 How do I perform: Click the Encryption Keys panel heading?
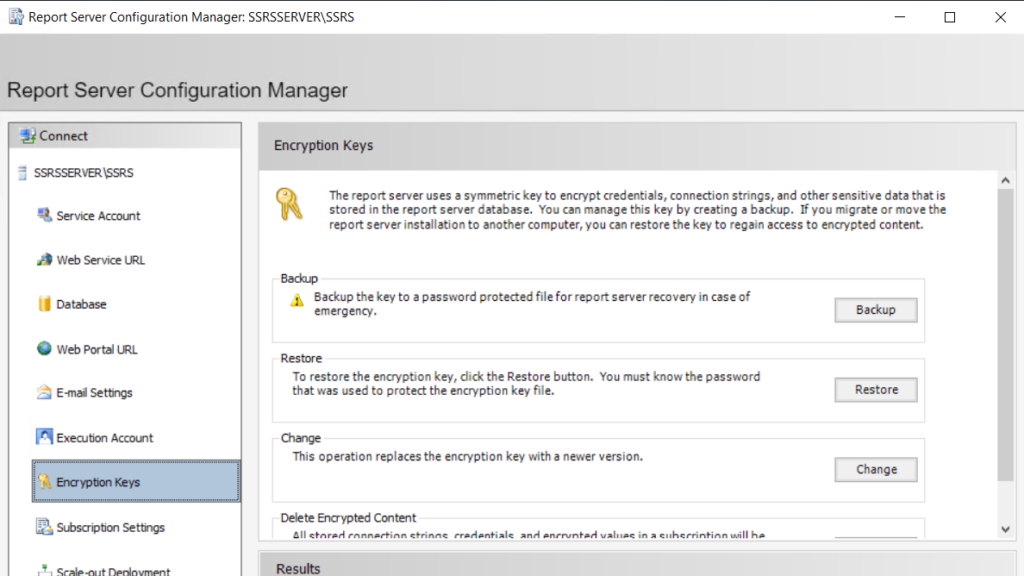point(323,146)
